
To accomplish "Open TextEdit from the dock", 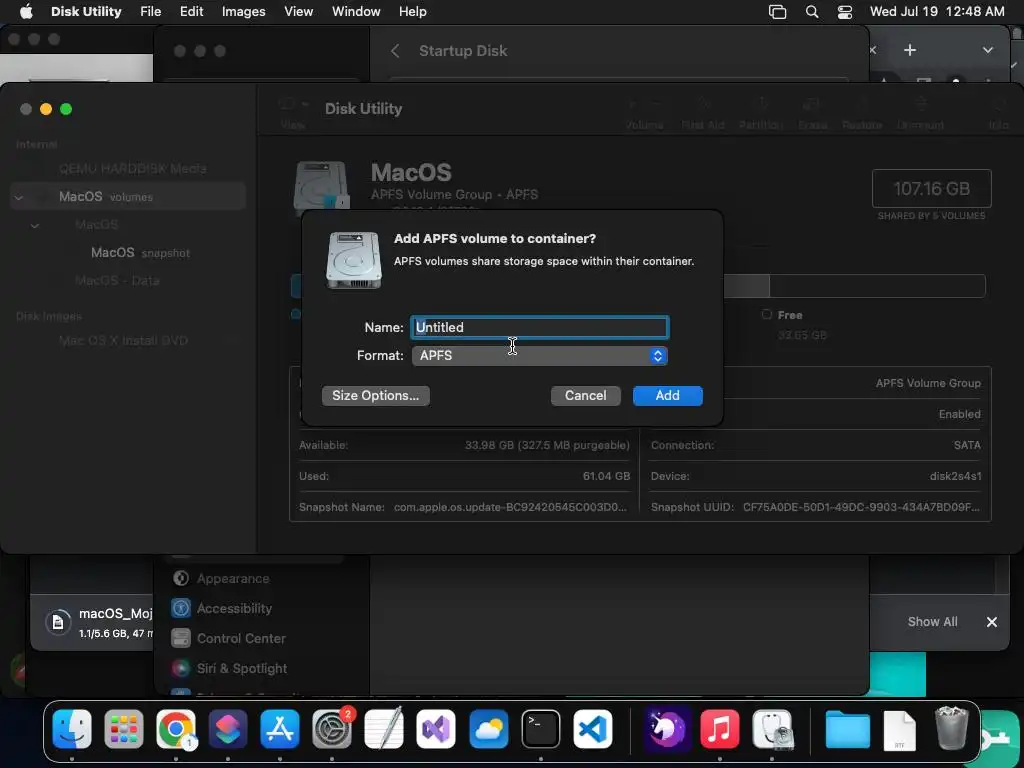I will (384, 729).
